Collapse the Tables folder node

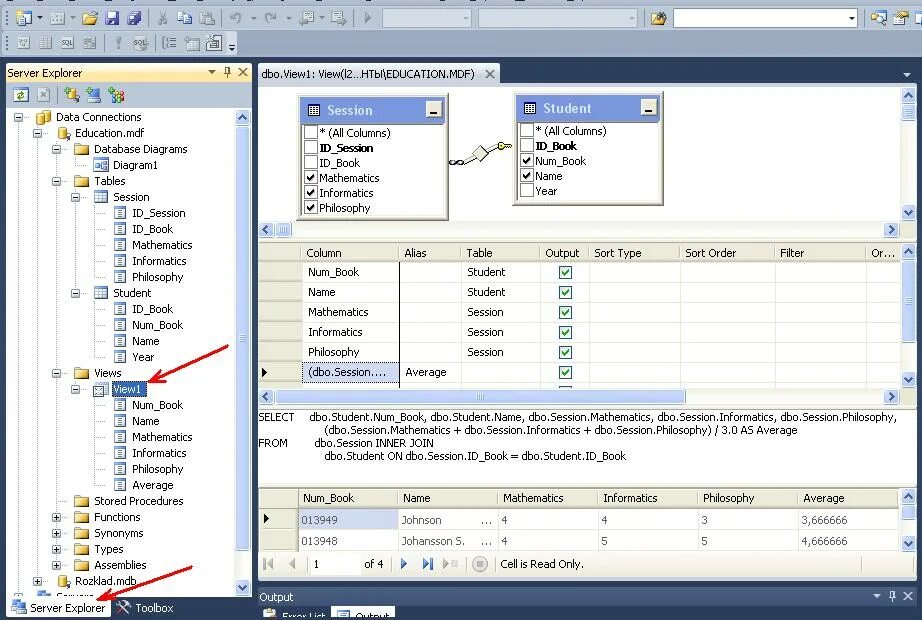pyautogui.click(x=56, y=181)
